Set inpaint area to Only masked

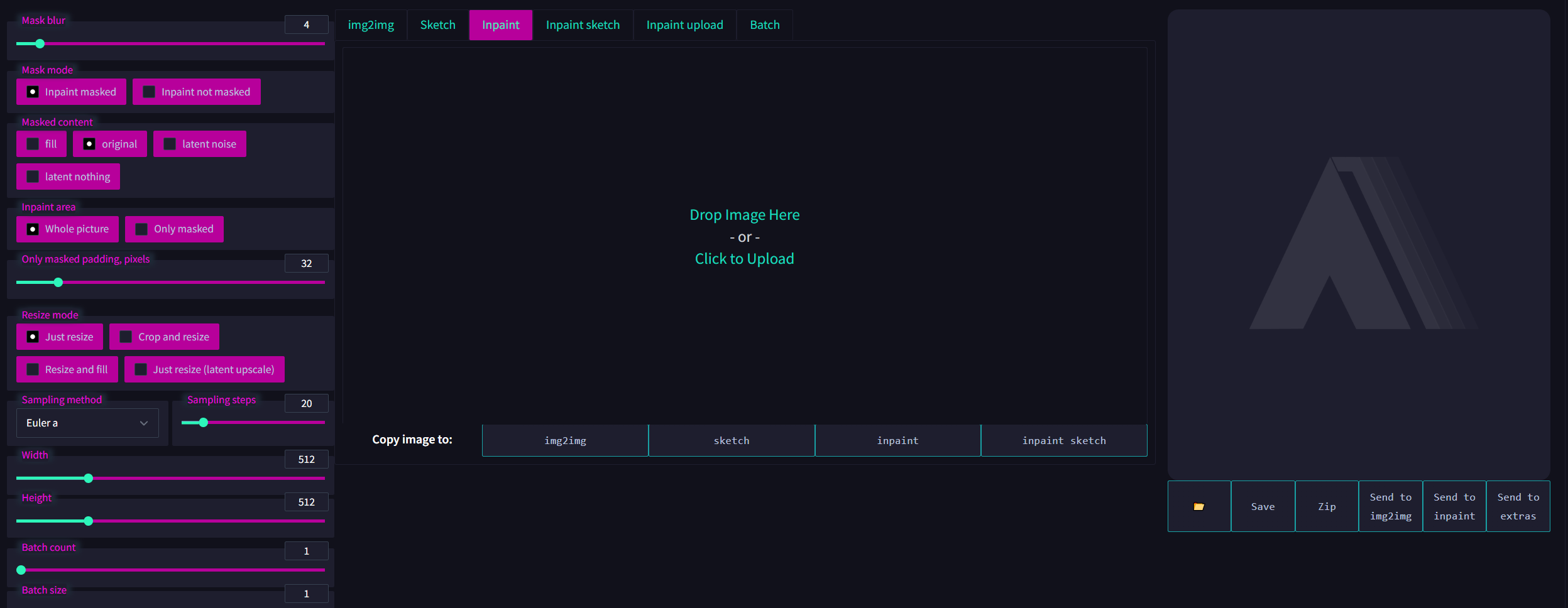click(x=174, y=229)
